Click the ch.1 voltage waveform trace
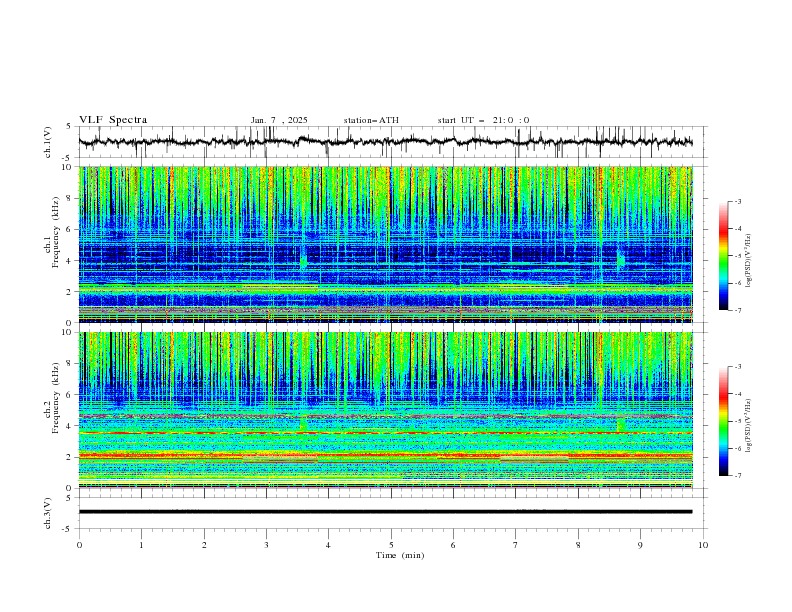The width and height of the screenshot is (792, 612). pyautogui.click(x=385, y=142)
